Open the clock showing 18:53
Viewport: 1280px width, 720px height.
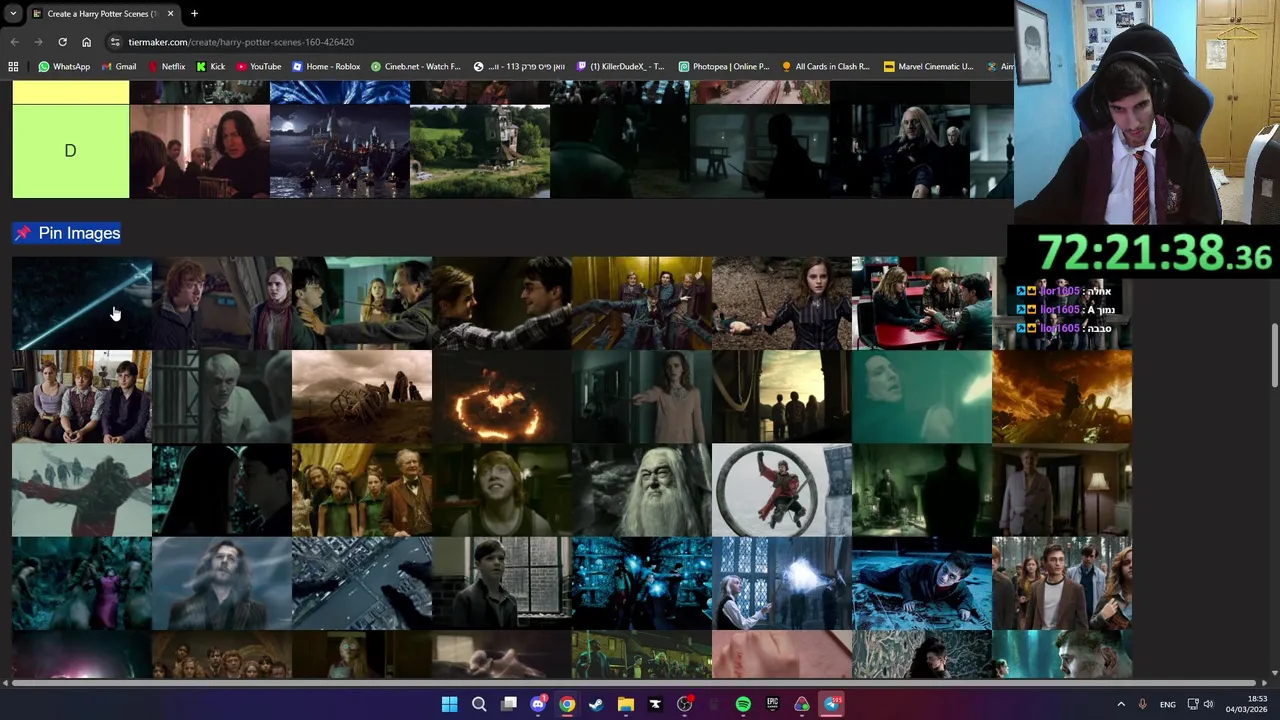(x=1247, y=704)
